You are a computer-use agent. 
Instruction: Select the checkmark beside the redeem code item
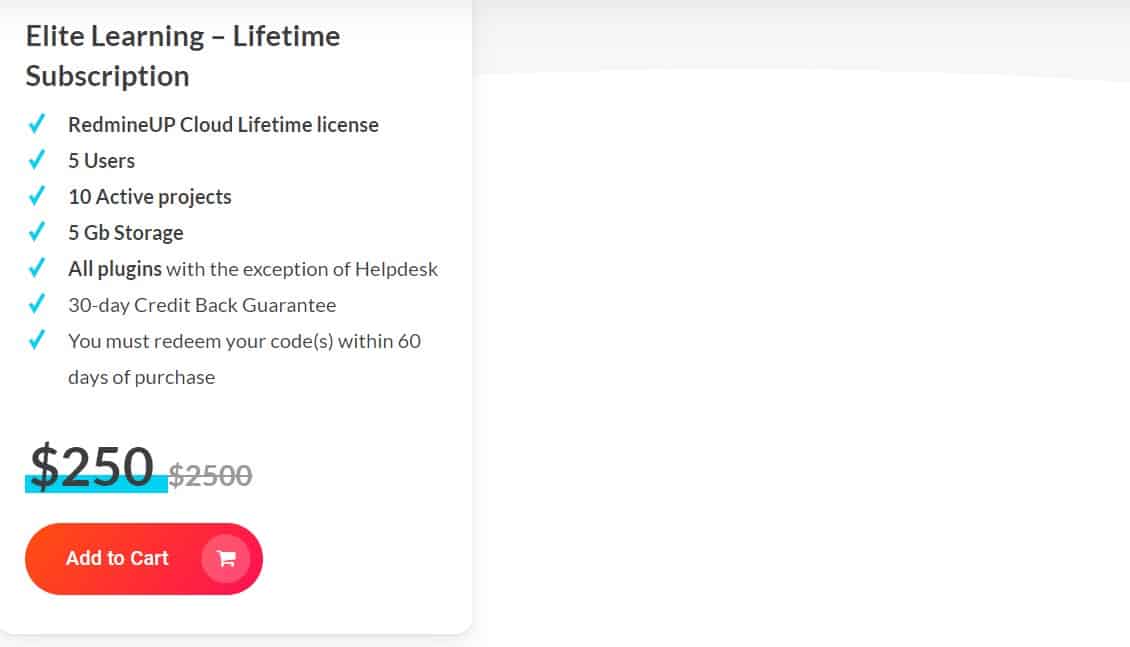pos(37,339)
